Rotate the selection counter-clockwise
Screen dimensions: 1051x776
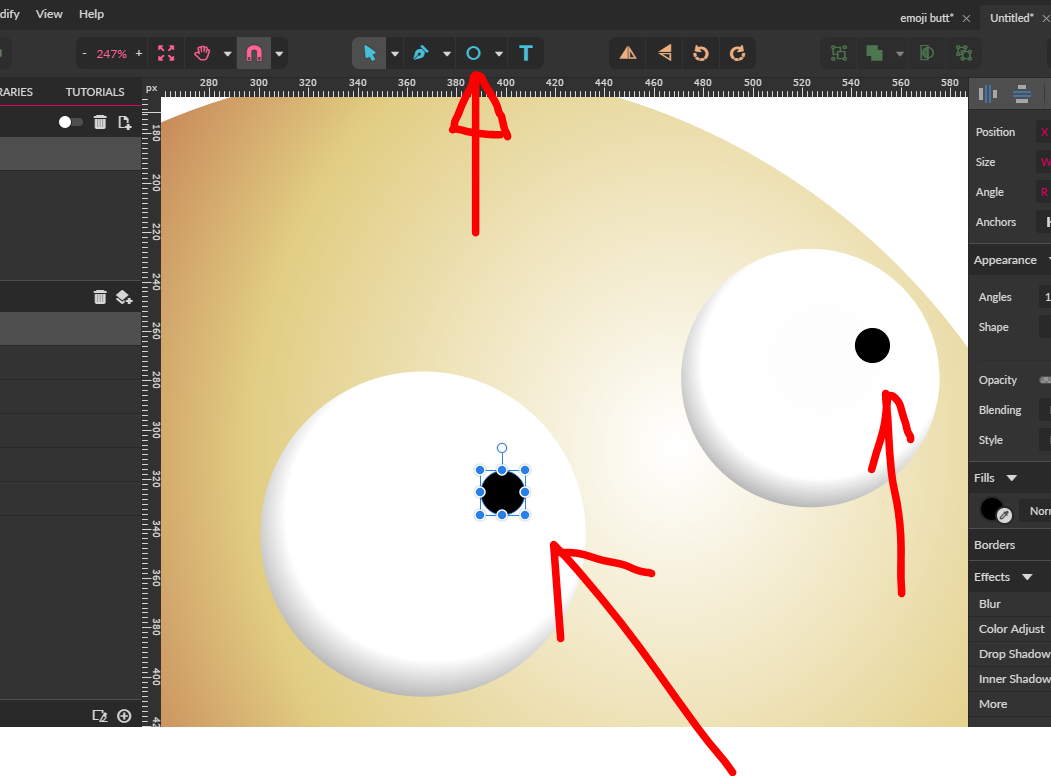pyautogui.click(x=700, y=53)
